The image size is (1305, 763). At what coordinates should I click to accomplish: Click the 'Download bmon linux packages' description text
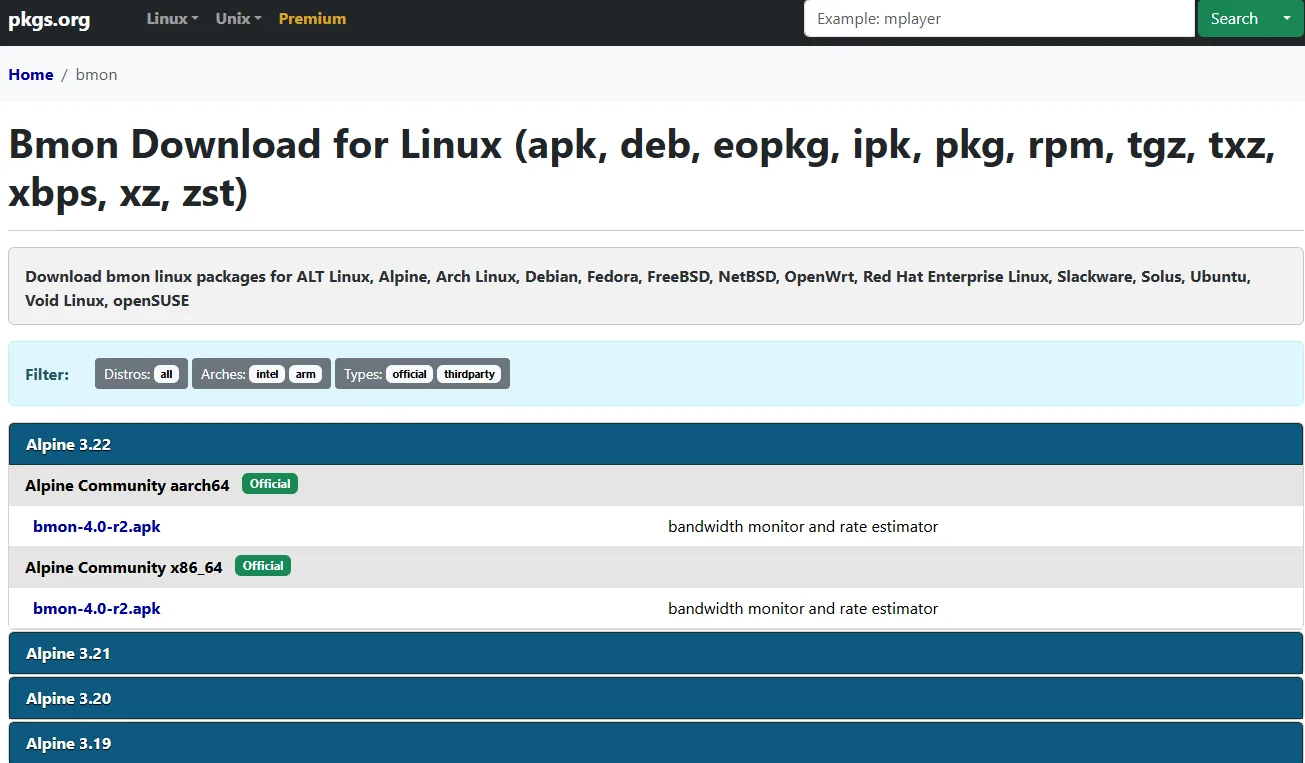pos(638,288)
